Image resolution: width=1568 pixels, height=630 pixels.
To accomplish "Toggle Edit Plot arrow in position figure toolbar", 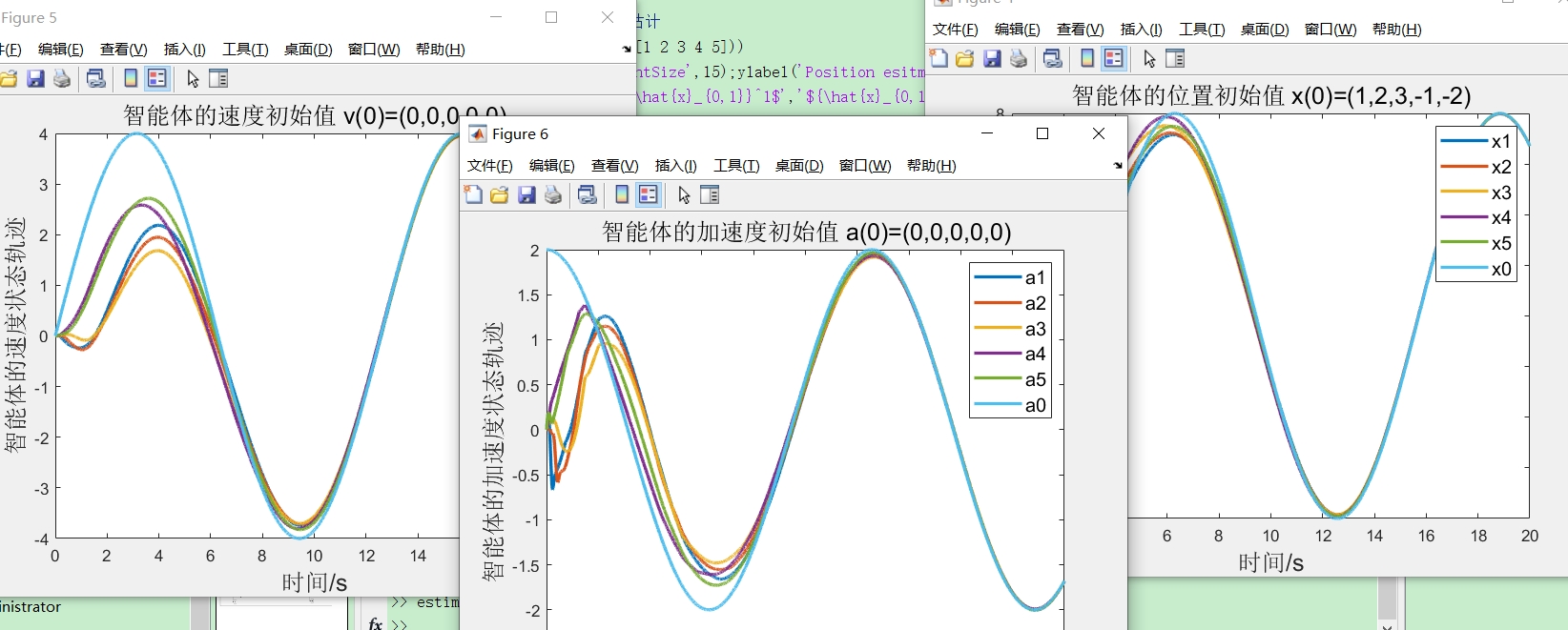I will (x=1149, y=58).
